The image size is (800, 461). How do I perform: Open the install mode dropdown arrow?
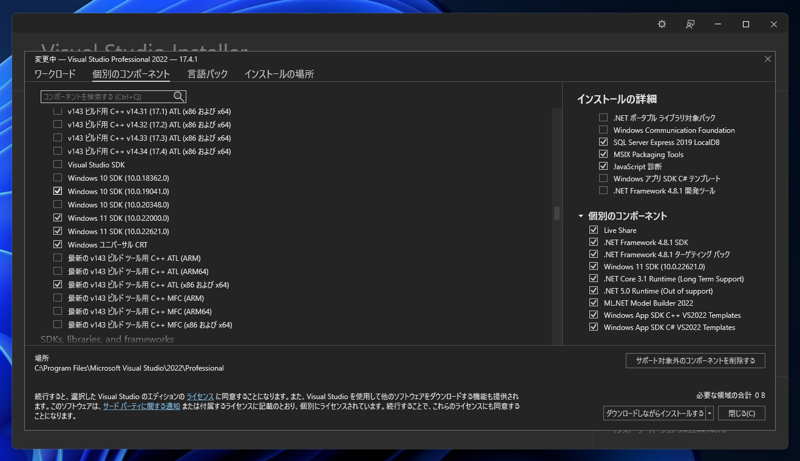pyautogui.click(x=709, y=413)
